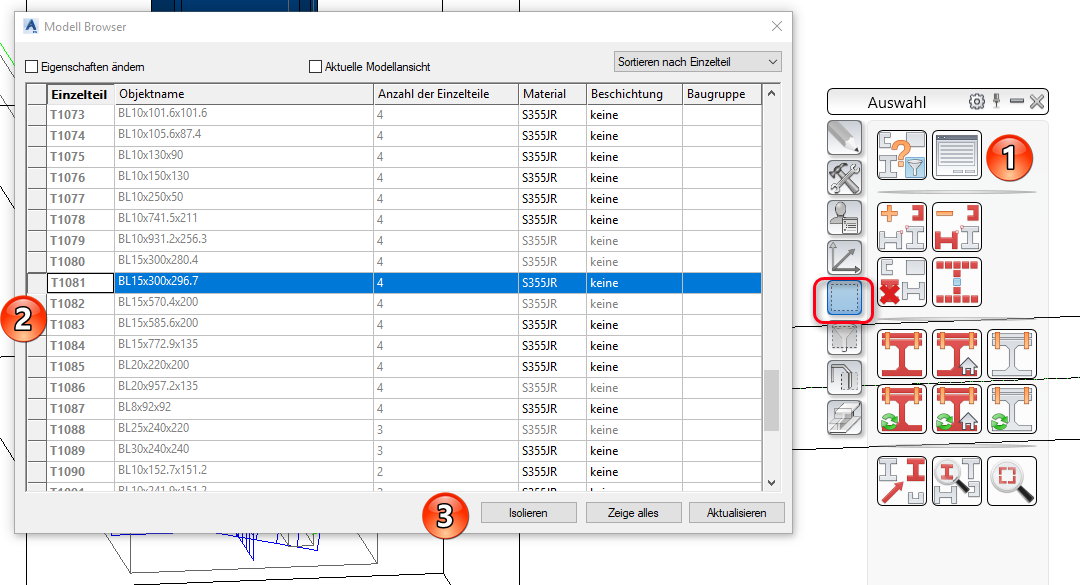Close the Modell Browser dialog

click(x=777, y=26)
